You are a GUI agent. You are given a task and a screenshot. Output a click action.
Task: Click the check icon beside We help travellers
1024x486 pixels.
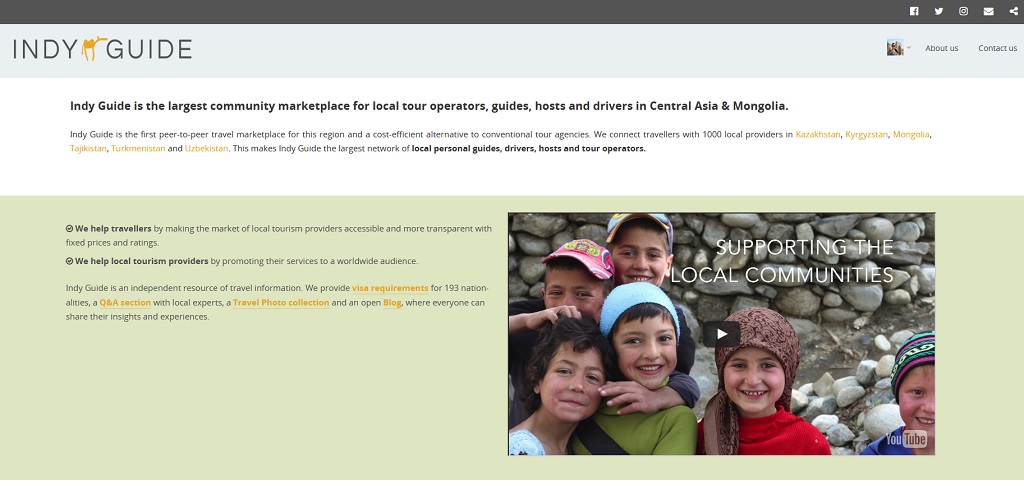pyautogui.click(x=69, y=229)
